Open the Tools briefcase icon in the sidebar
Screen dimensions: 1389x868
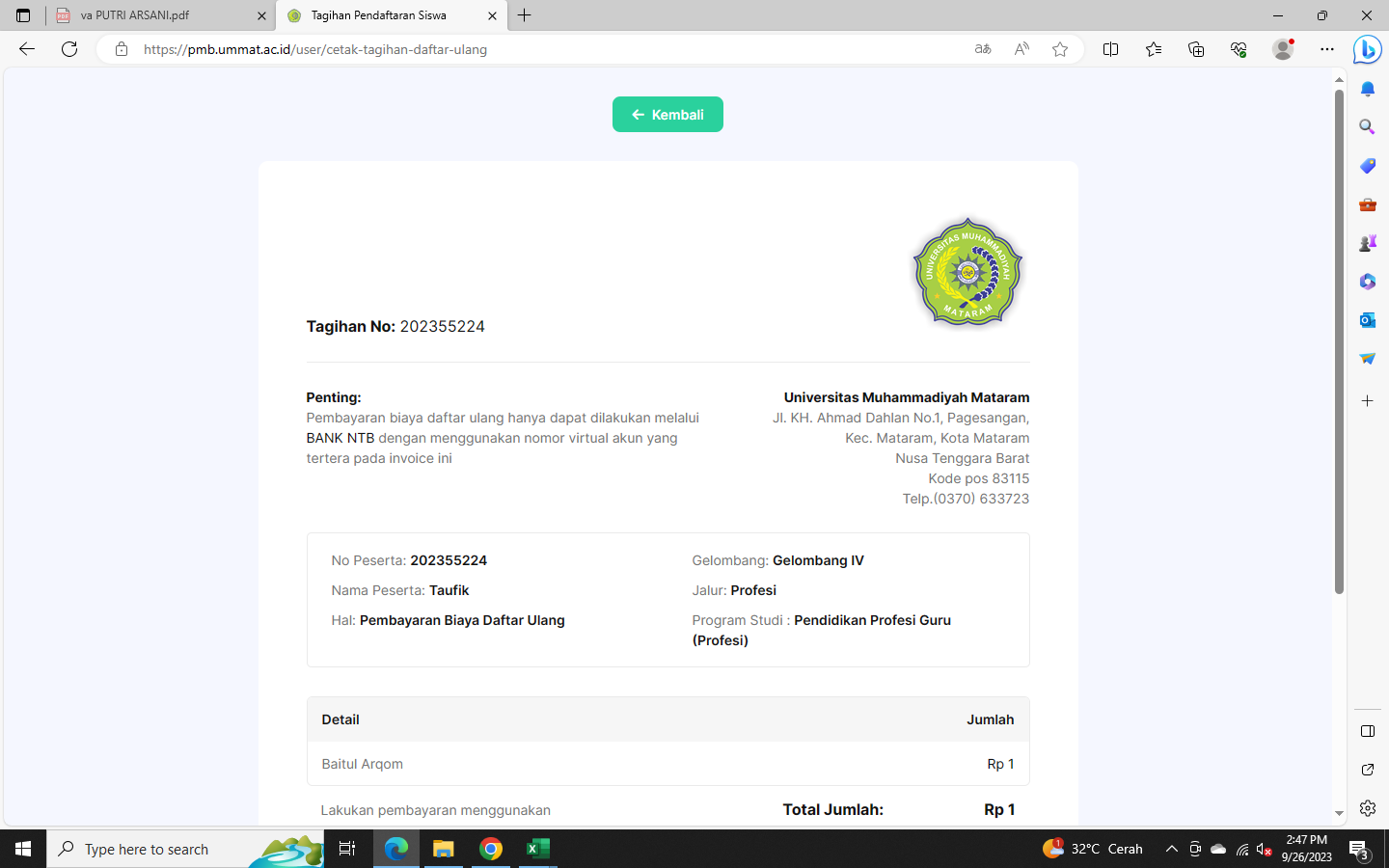pyautogui.click(x=1367, y=204)
